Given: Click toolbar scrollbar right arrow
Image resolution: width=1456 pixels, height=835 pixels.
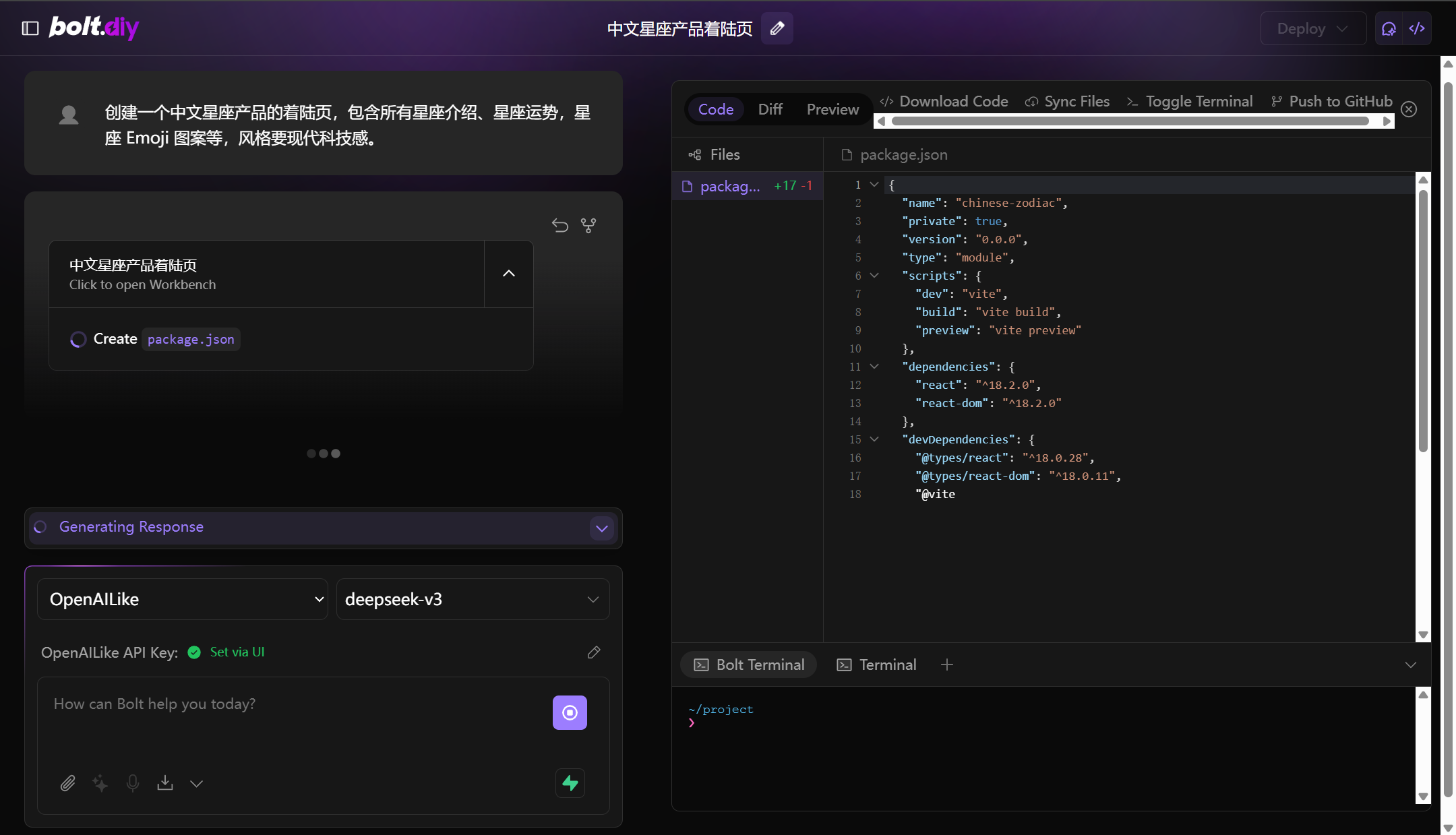Looking at the screenshot, I should click(1387, 121).
